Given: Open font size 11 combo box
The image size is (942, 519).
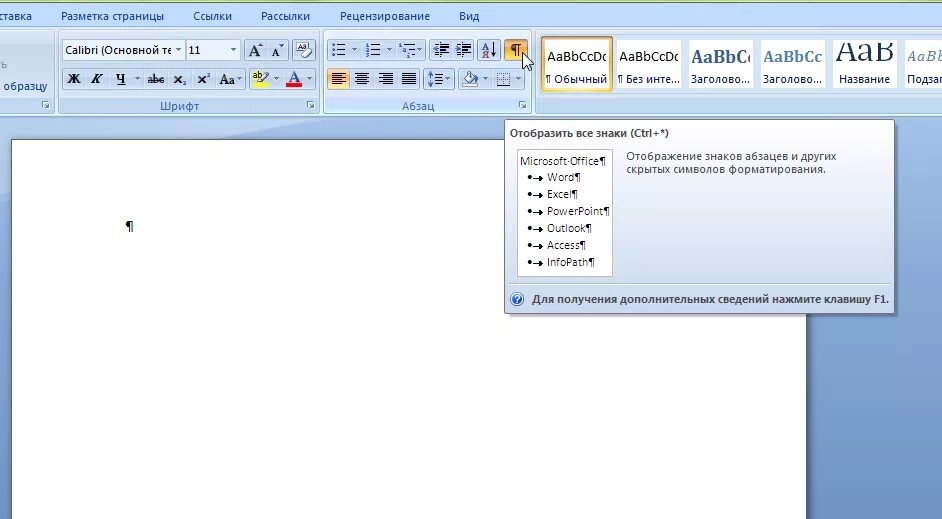Looking at the screenshot, I should coord(213,50).
